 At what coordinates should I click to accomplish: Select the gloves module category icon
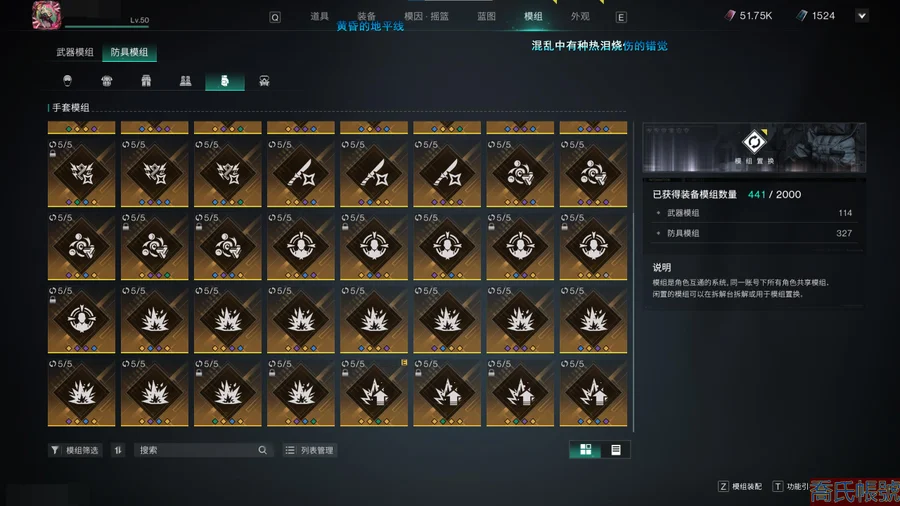pos(225,81)
